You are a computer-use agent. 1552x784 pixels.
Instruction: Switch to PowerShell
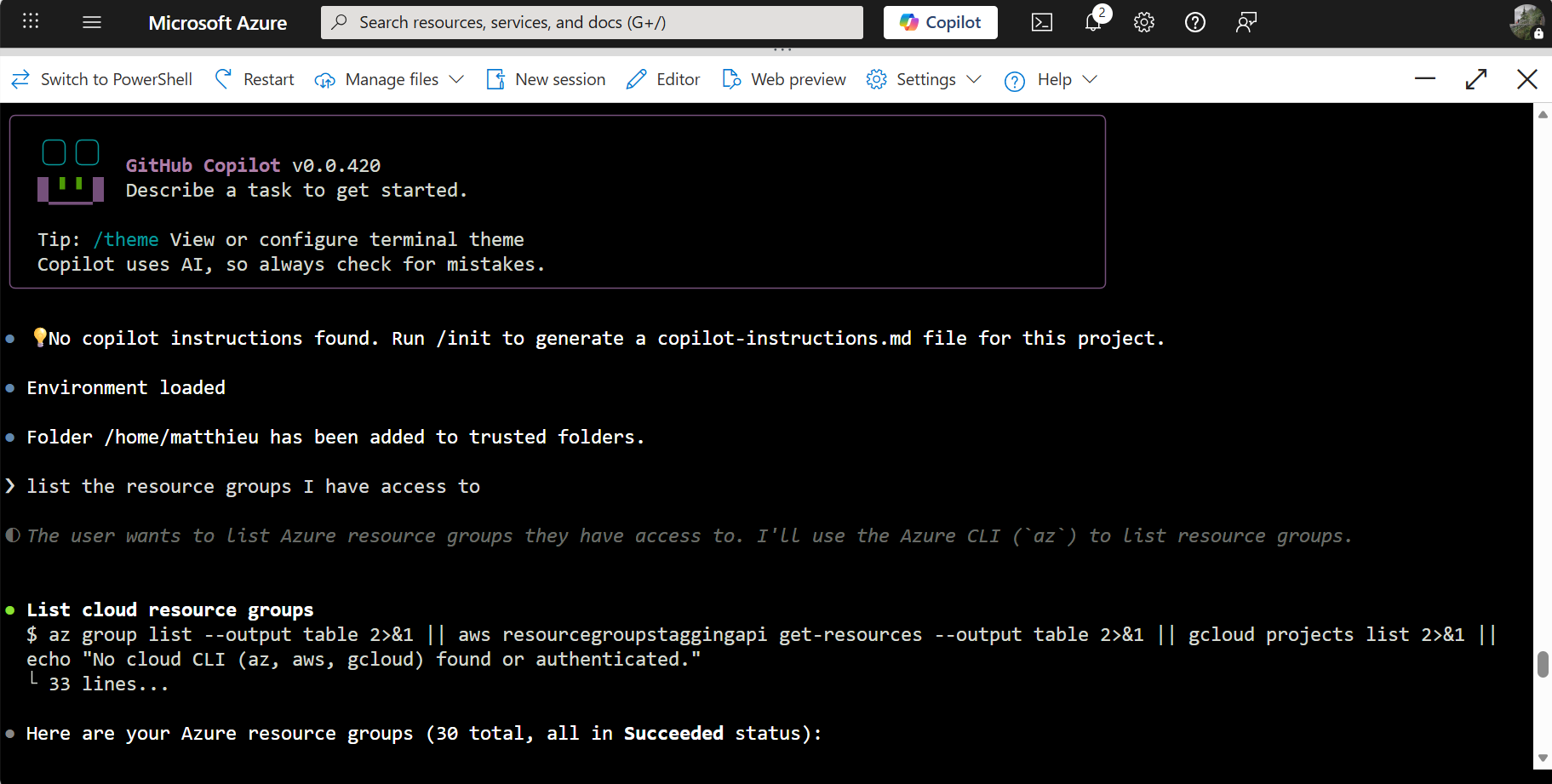click(x=101, y=78)
